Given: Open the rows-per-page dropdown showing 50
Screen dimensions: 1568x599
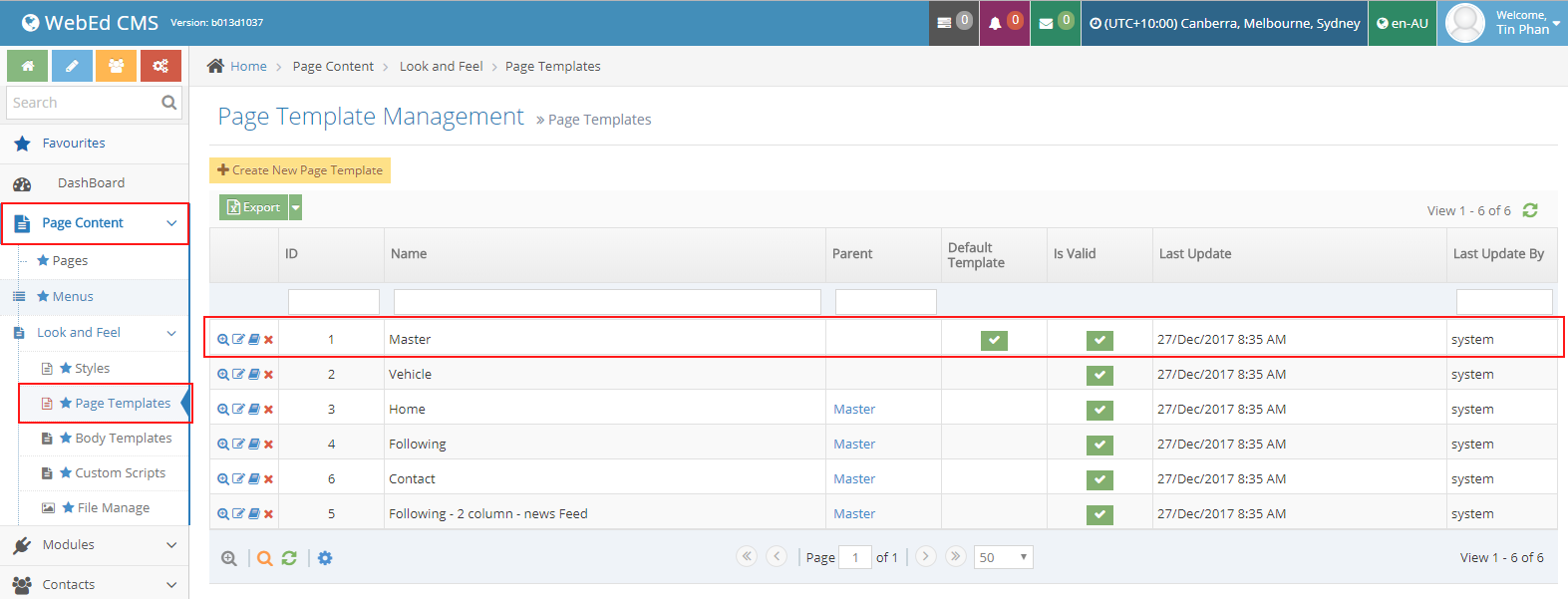Looking at the screenshot, I should click(1003, 557).
